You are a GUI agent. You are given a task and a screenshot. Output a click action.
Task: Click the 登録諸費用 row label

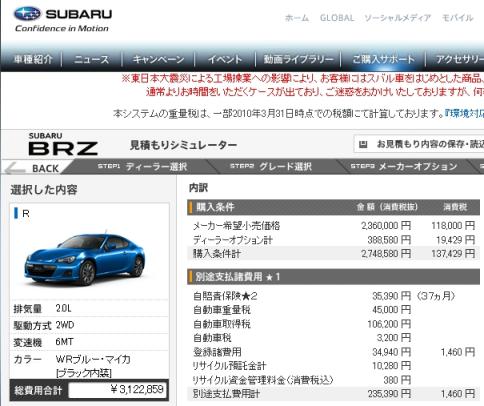tap(217, 352)
